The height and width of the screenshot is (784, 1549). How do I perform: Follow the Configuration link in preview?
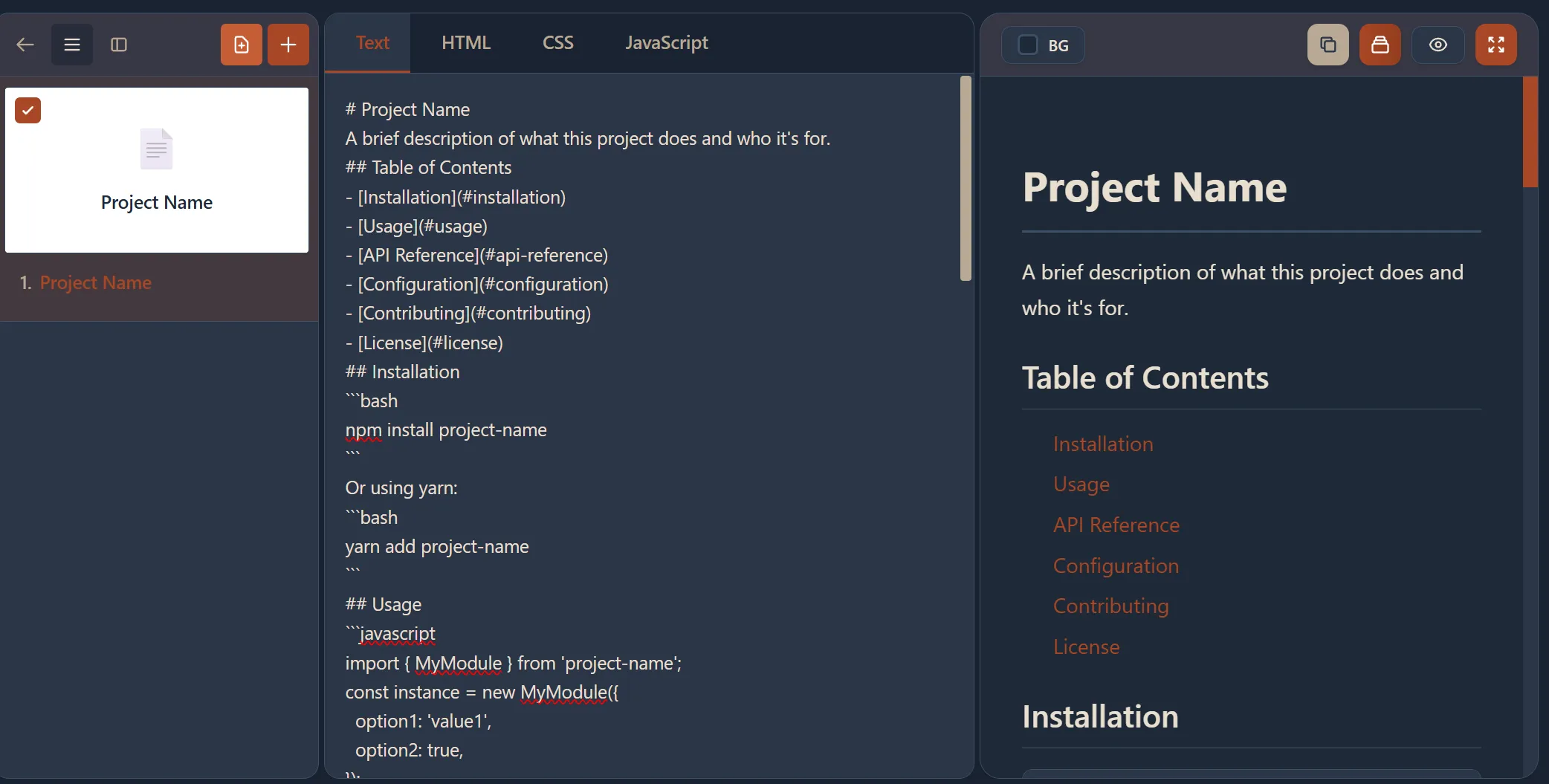click(x=1116, y=566)
